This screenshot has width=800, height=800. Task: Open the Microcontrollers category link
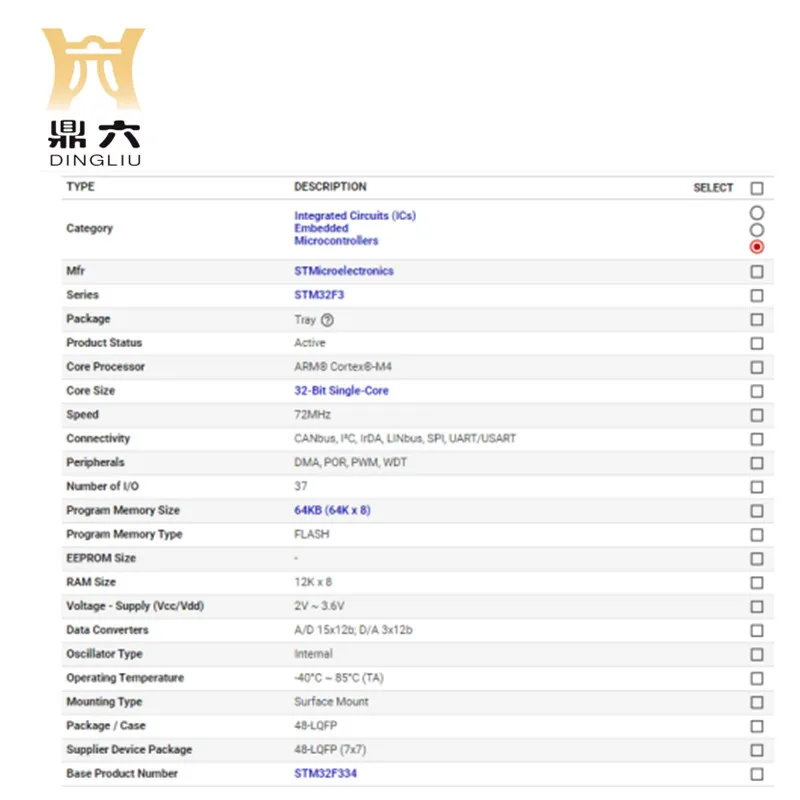(x=336, y=241)
